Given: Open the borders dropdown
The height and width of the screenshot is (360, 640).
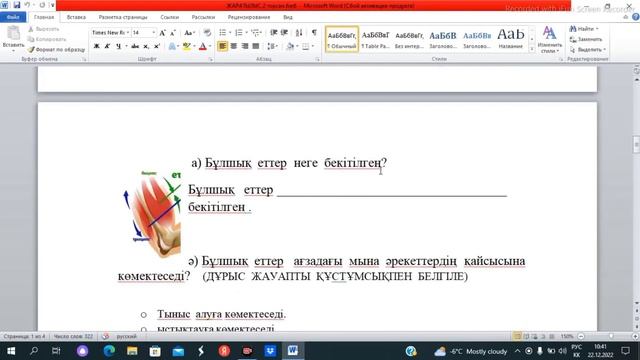Looking at the screenshot, I should pyautogui.click(x=313, y=46).
